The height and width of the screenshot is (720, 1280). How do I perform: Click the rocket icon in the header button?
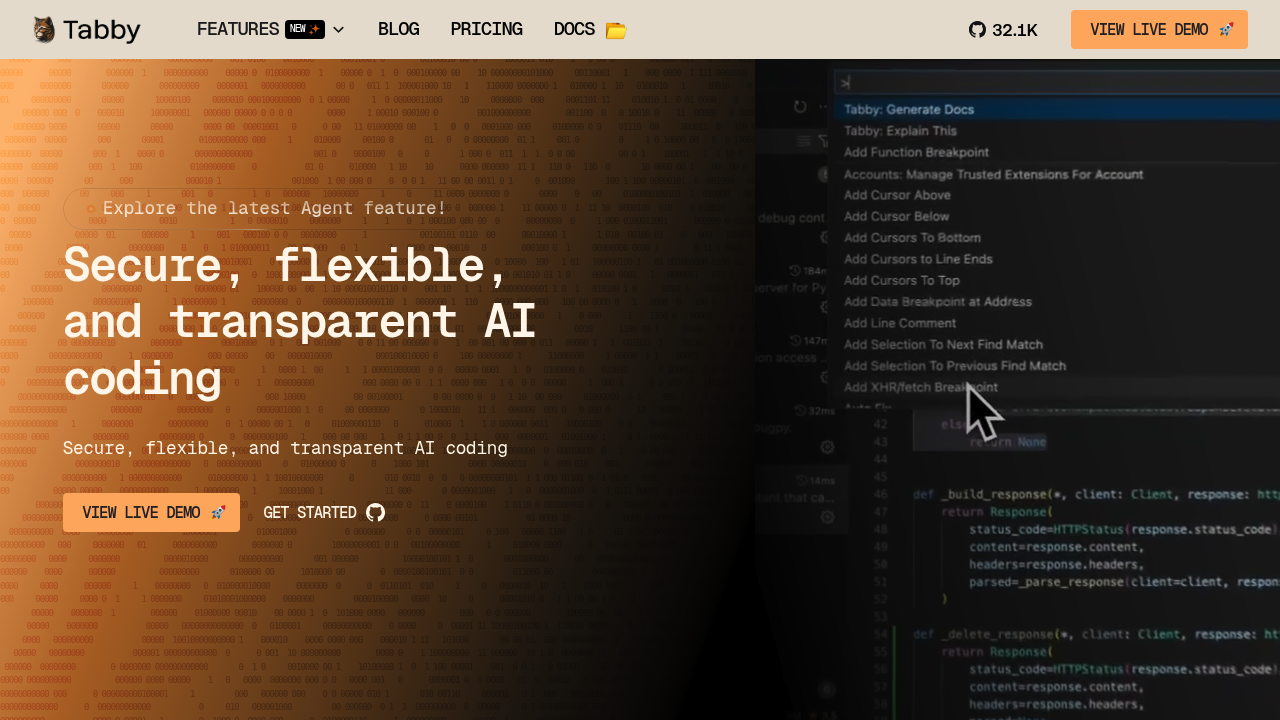[x=1226, y=30]
